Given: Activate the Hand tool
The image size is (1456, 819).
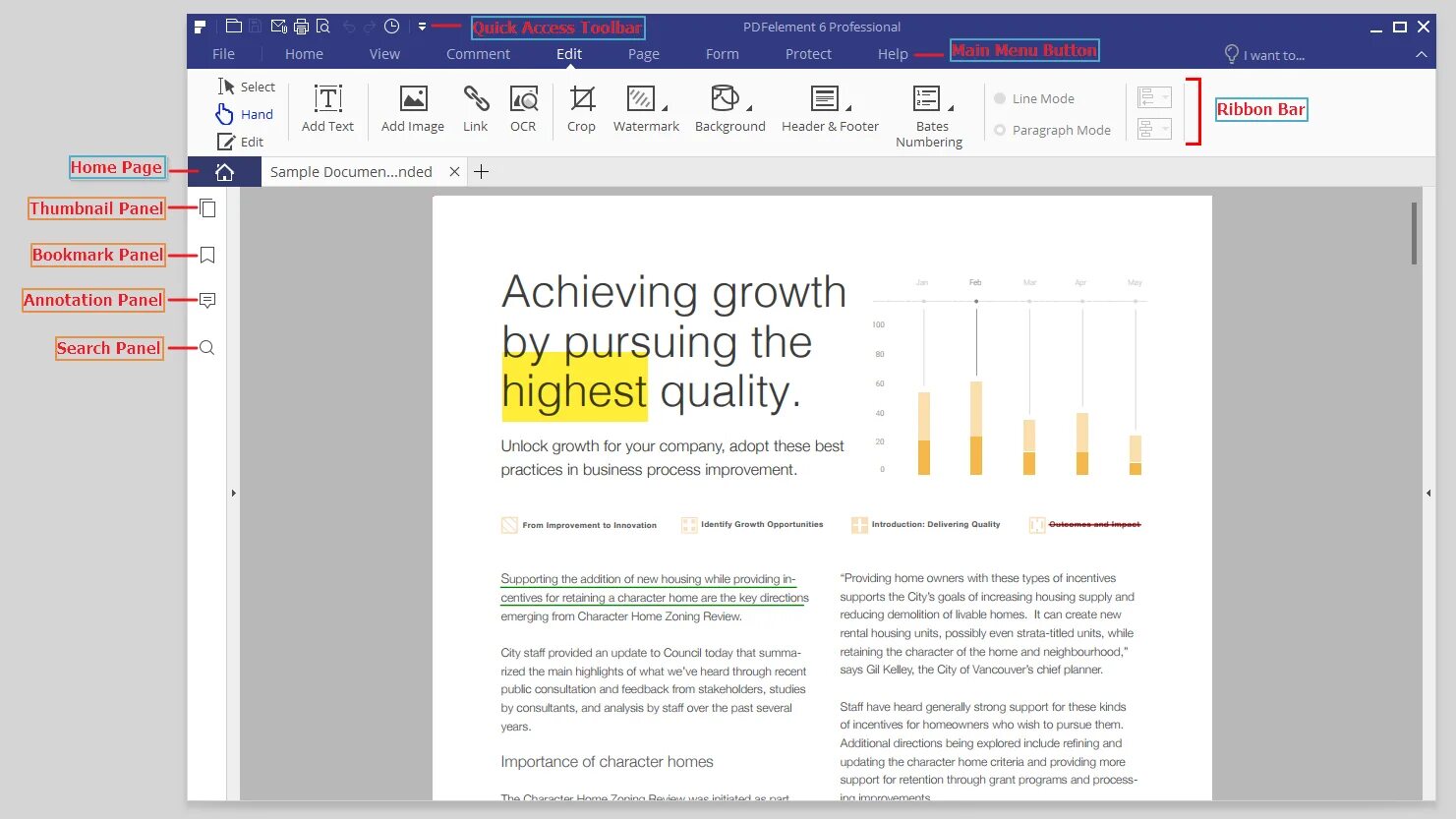Looking at the screenshot, I should 245,114.
